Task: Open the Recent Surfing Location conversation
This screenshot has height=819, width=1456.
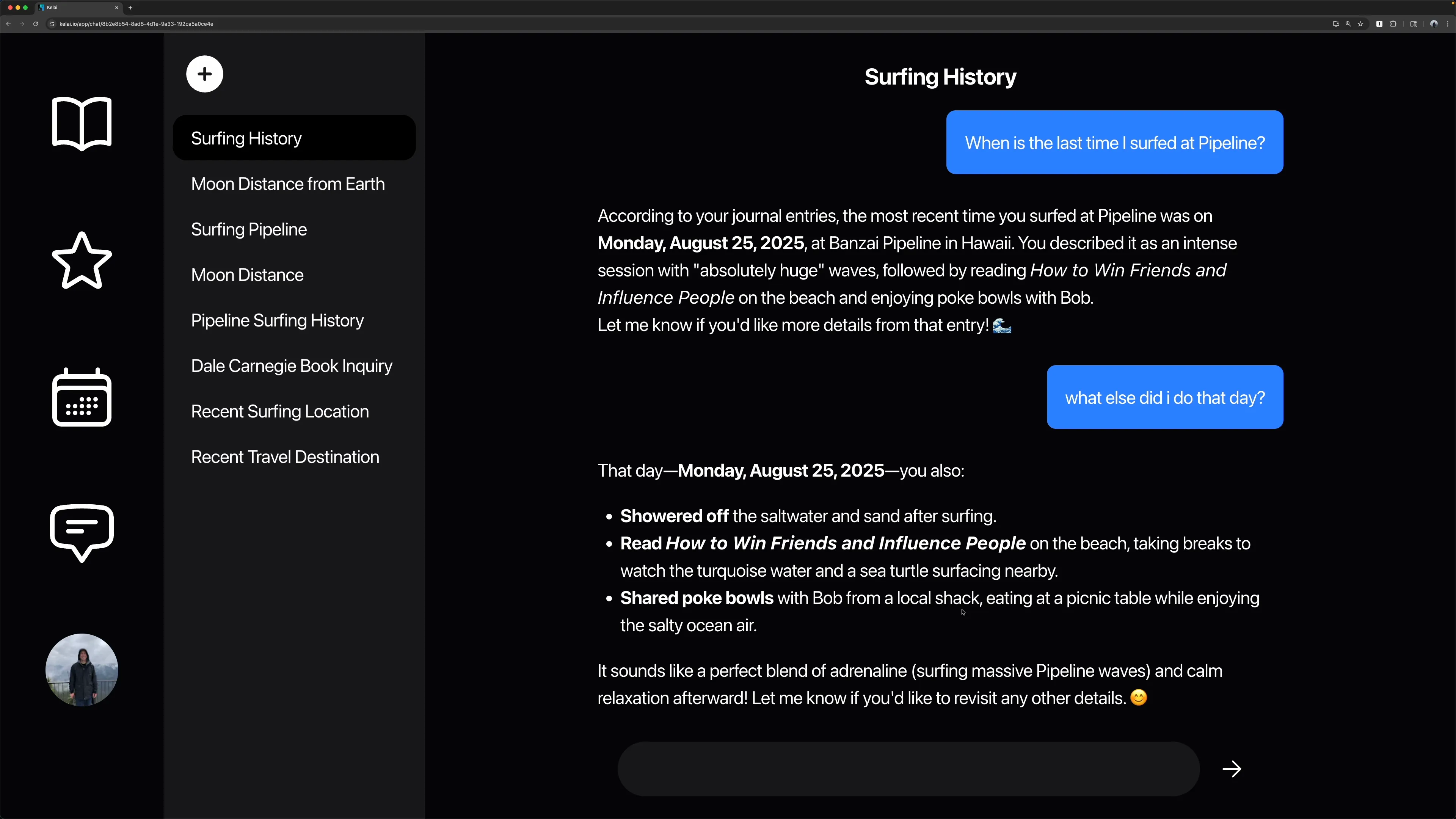Action: click(280, 411)
